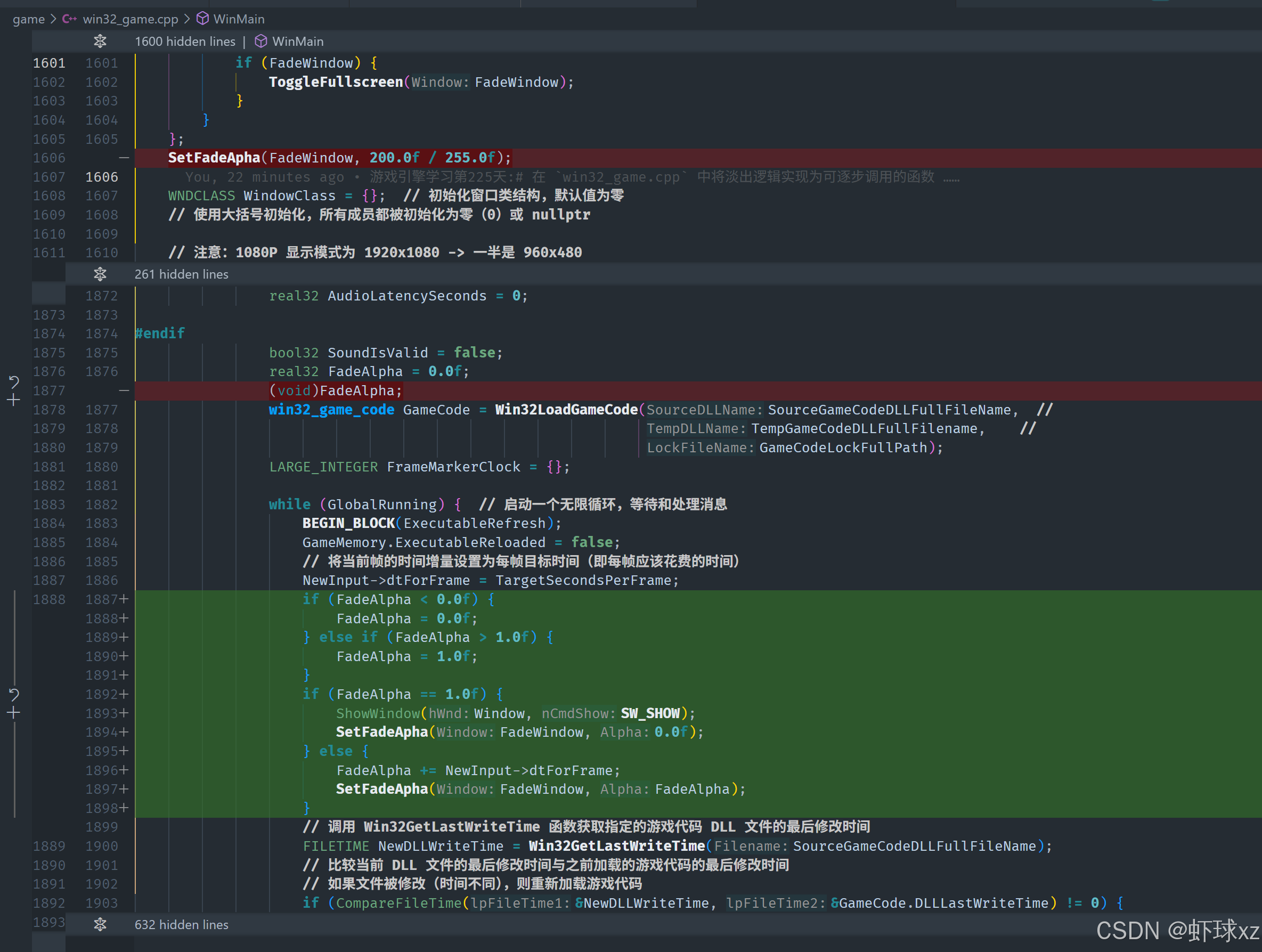Viewport: 1262px width, 952px height.
Task: Click the #endif preprocessor directive
Action: click(x=160, y=333)
